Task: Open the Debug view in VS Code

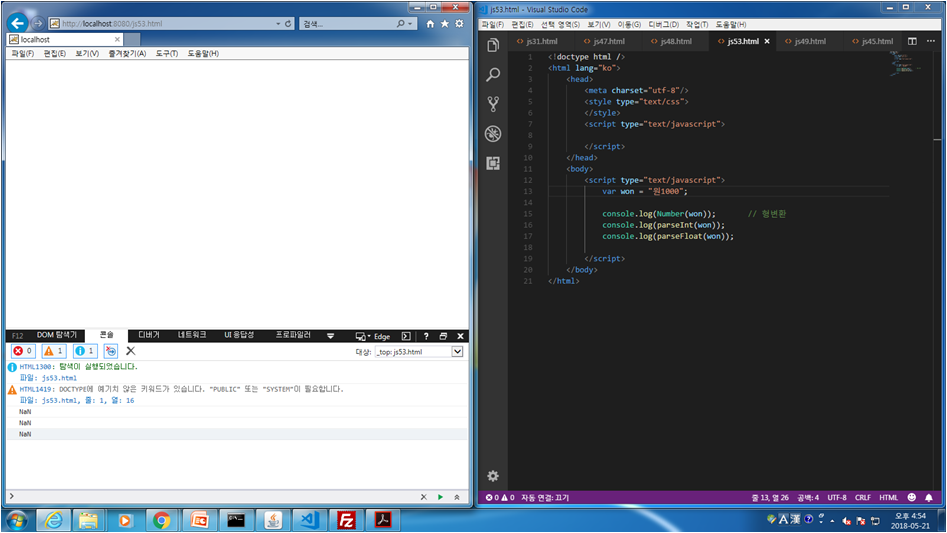Action: [x=493, y=133]
